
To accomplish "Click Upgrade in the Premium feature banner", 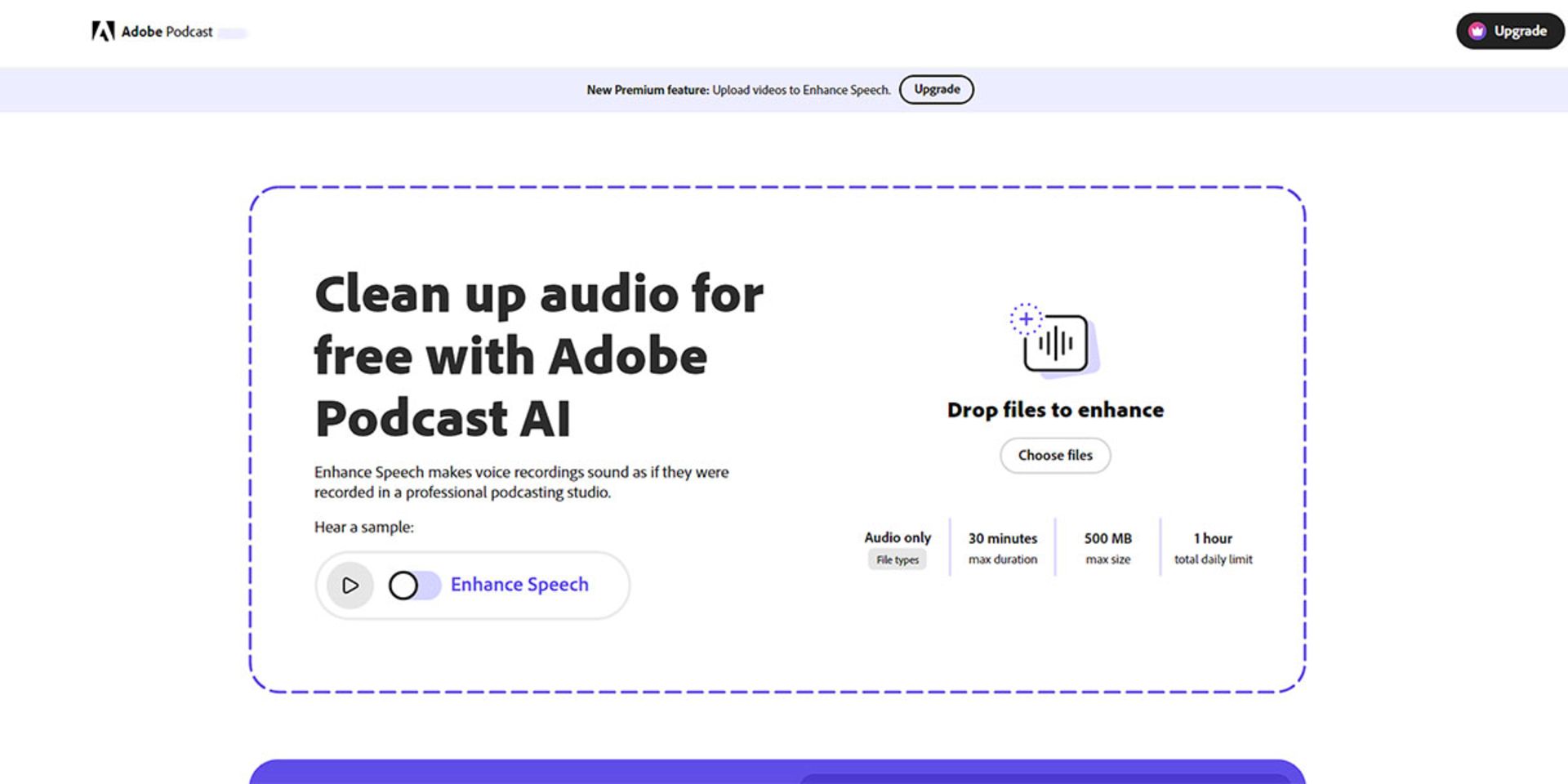I will (937, 89).
